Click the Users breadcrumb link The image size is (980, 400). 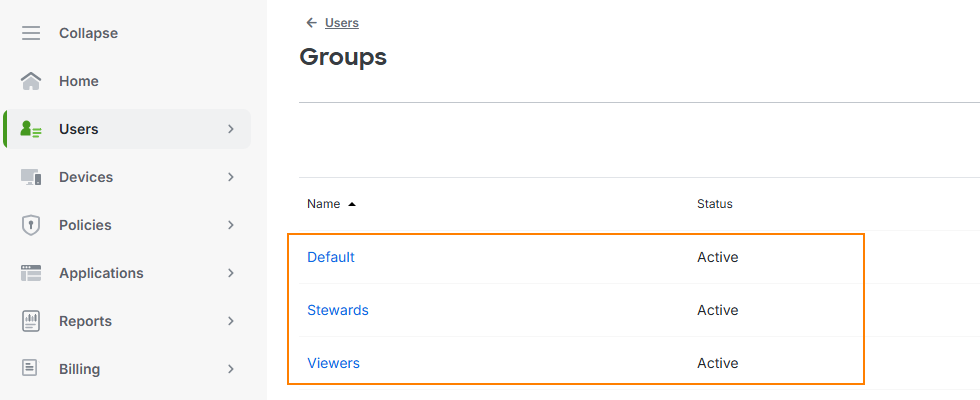342,23
